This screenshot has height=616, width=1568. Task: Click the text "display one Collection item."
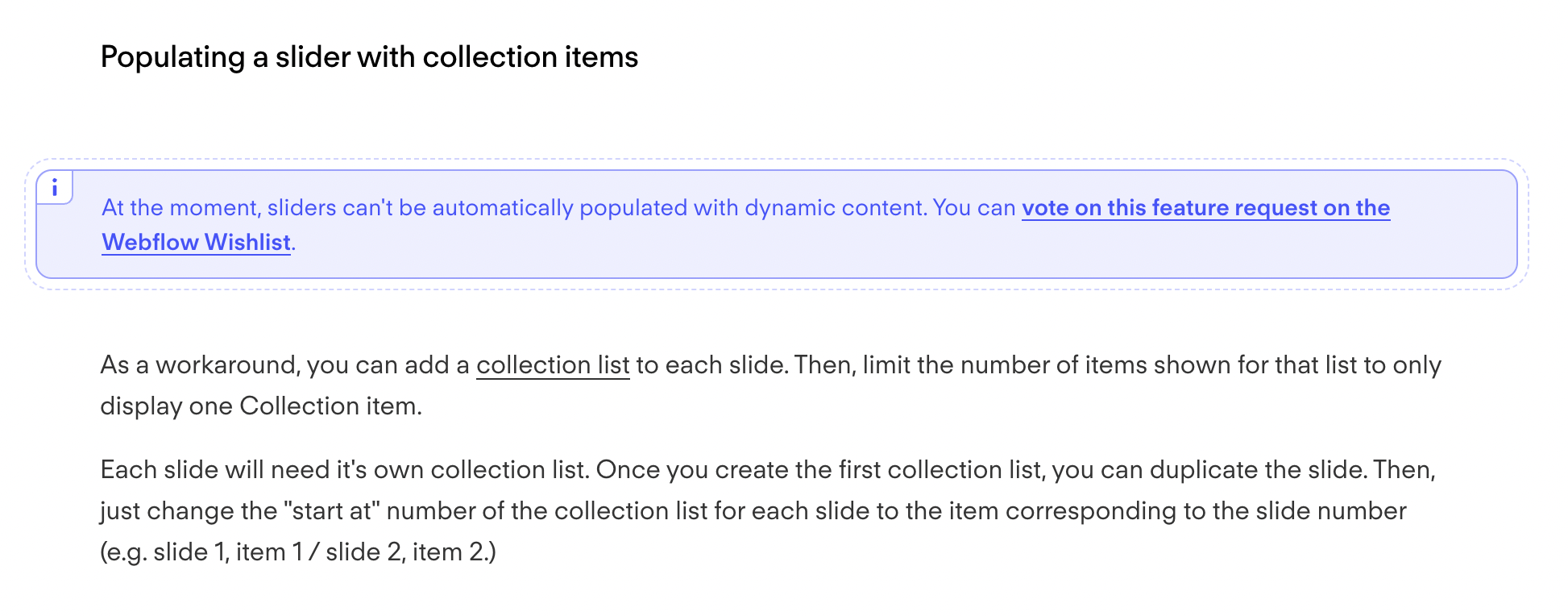(261, 406)
